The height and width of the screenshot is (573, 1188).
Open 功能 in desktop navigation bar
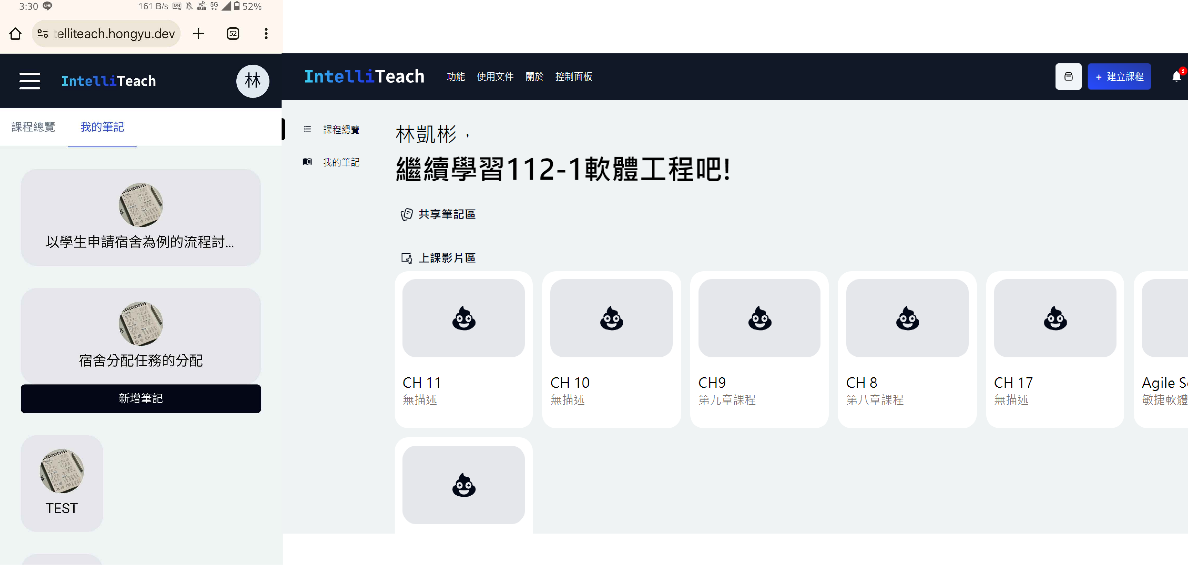(x=455, y=77)
